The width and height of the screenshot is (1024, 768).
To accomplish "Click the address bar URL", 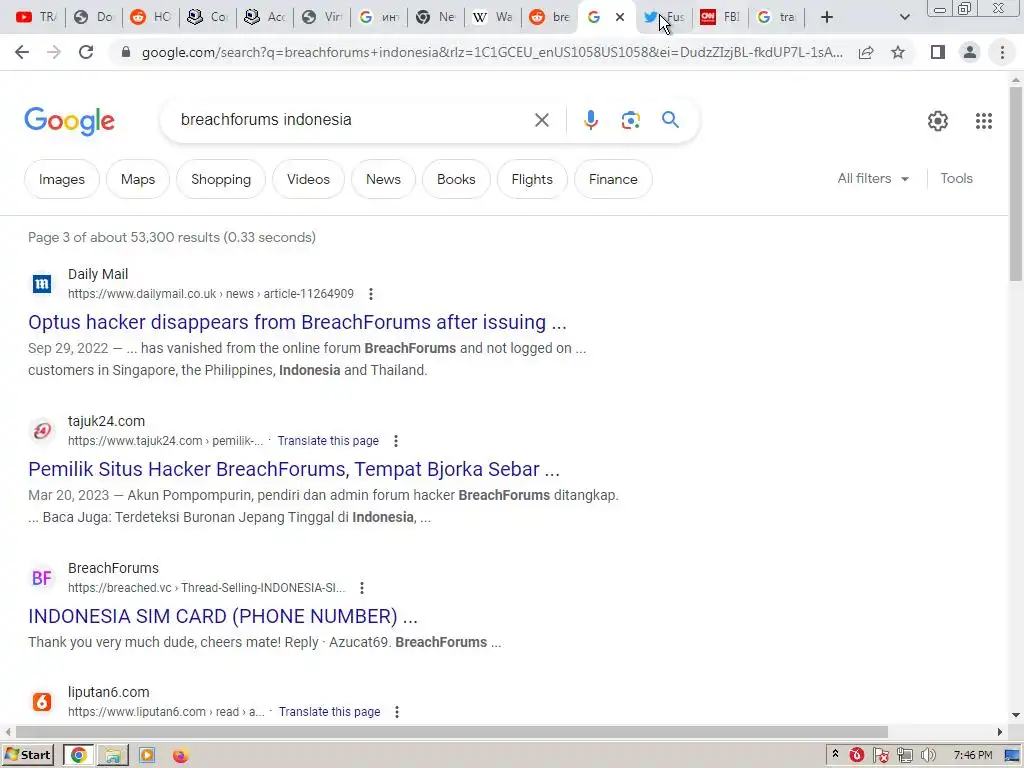I will point(492,52).
